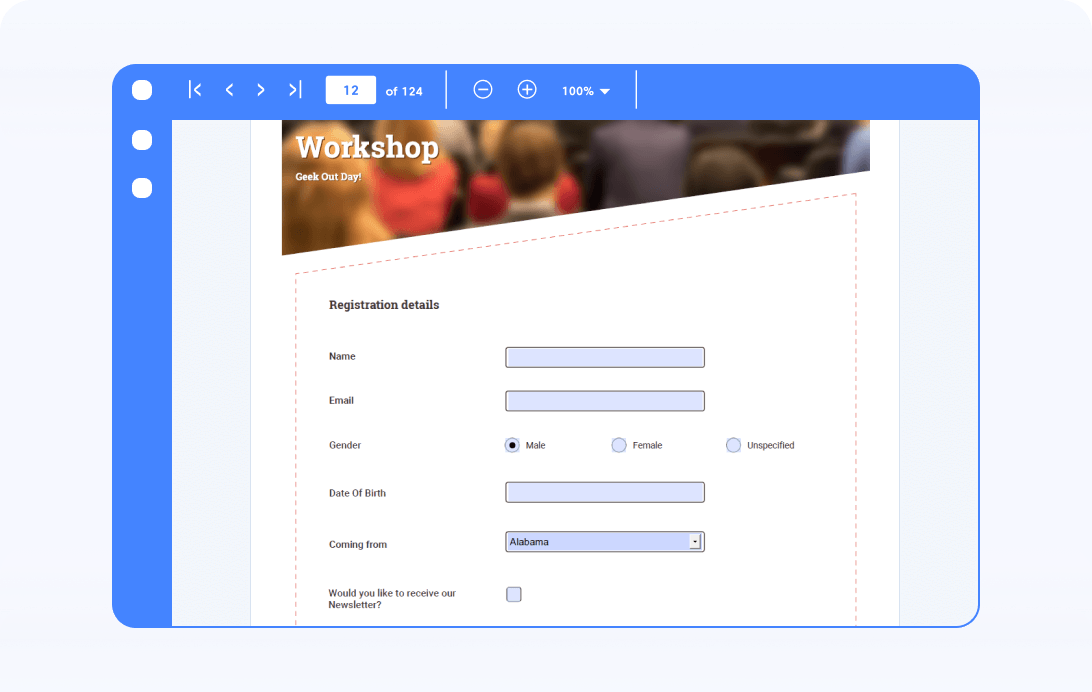Click the Name input field

pyautogui.click(x=604, y=356)
